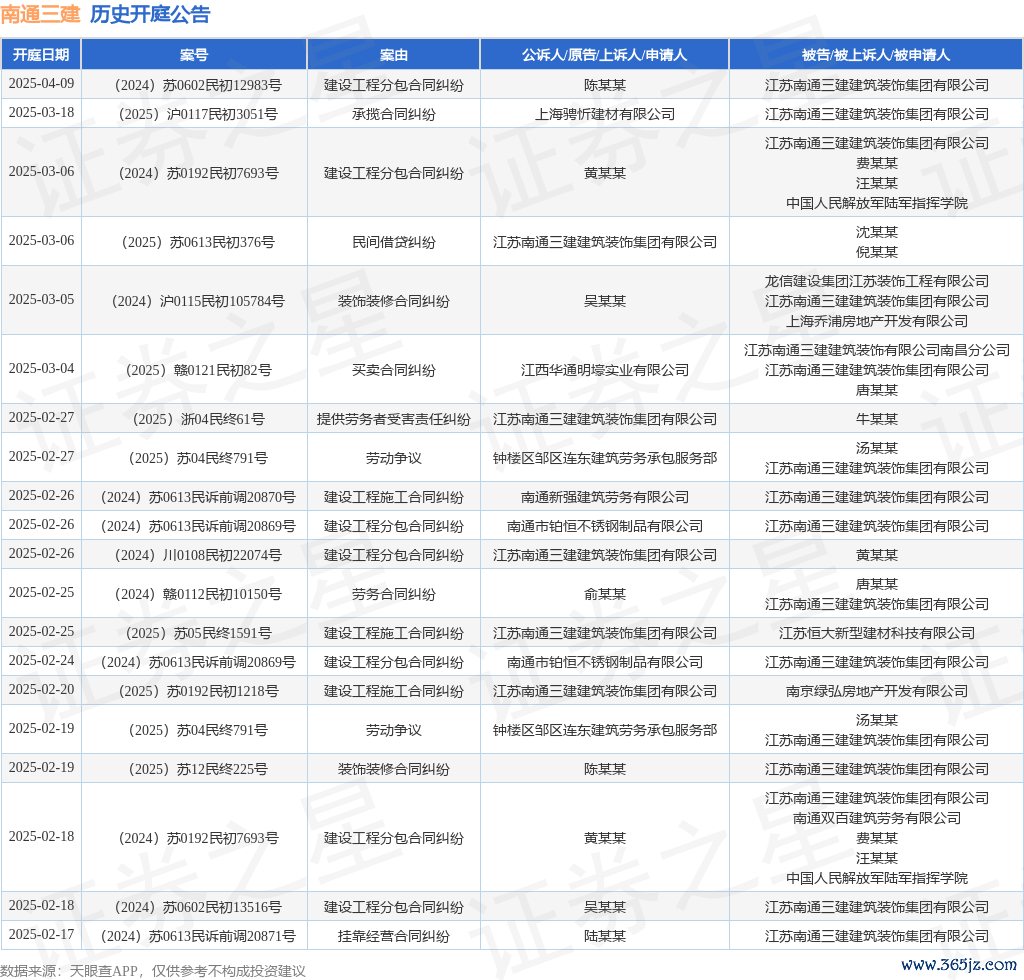This screenshot has height=980, width=1024.
Task: Click defendant 南京绿弘房地产开发有限公司
Action: [876, 691]
